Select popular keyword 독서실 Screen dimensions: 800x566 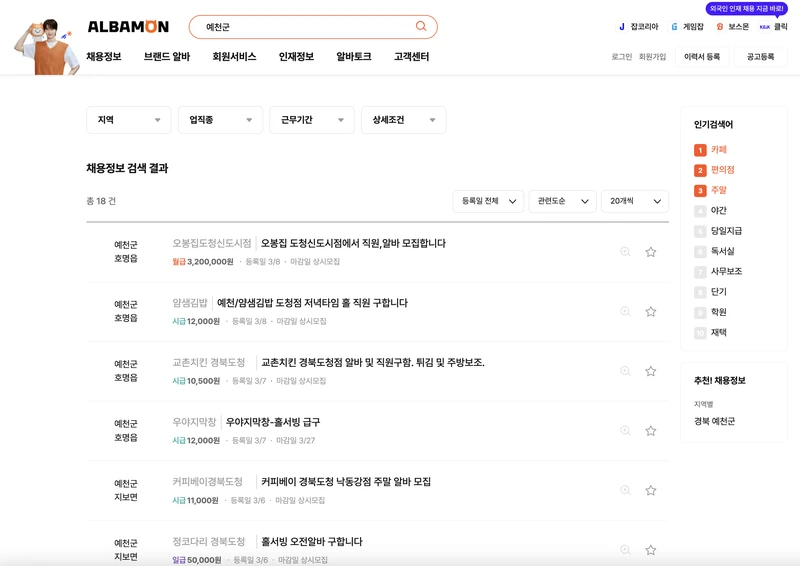pos(722,251)
